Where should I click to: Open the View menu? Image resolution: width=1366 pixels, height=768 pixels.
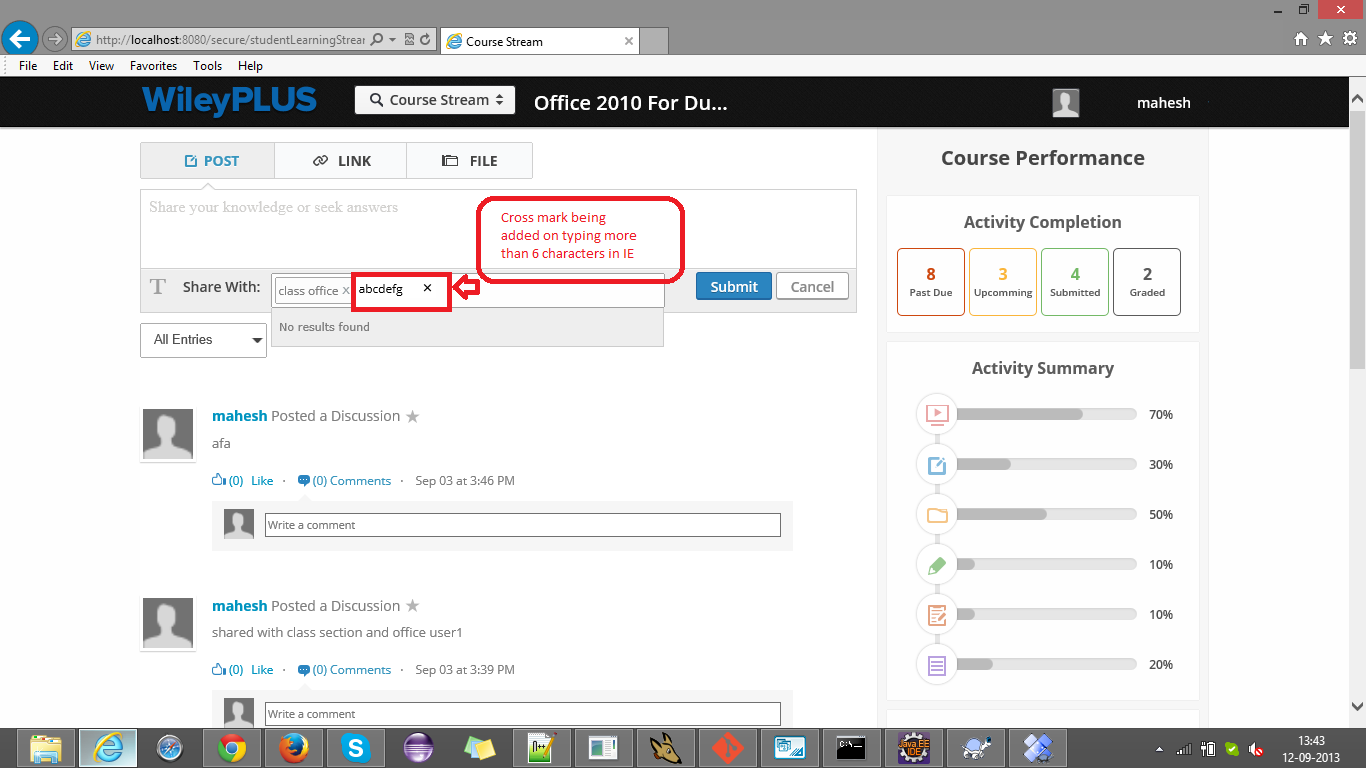[x=101, y=66]
